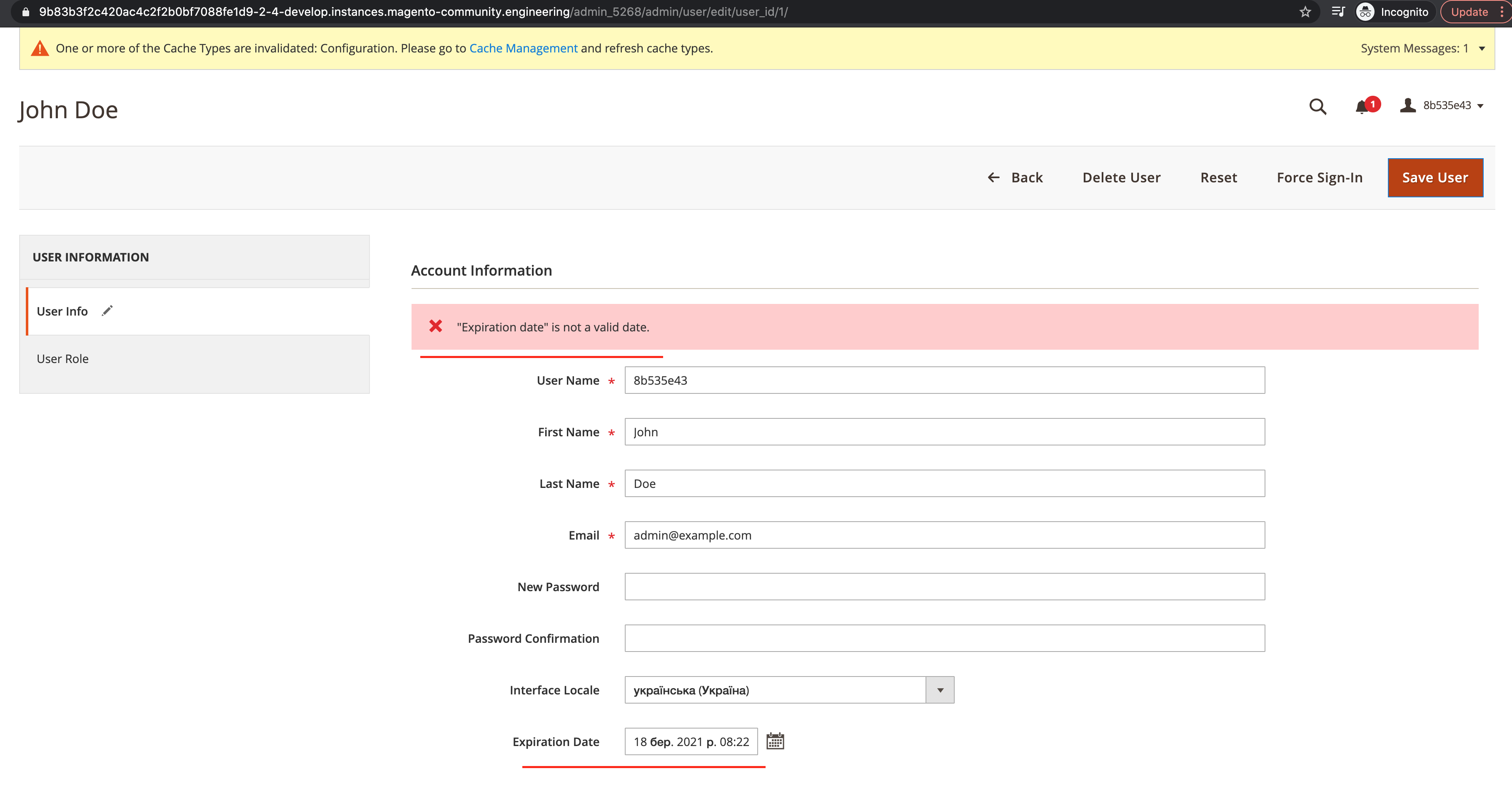Select the User Info tab
Viewport: 1512px width, 791px height.
tap(62, 311)
